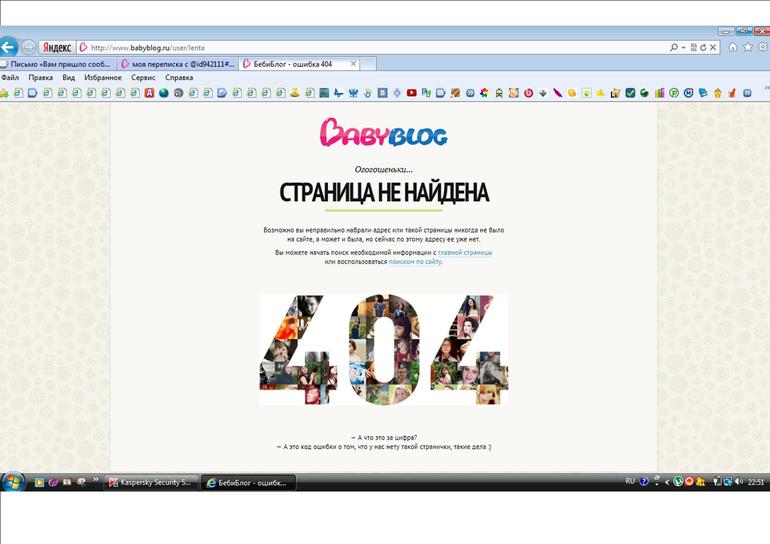Click the colorful pinwheel favorites icon
The height and width of the screenshot is (544, 770).
[484, 93]
